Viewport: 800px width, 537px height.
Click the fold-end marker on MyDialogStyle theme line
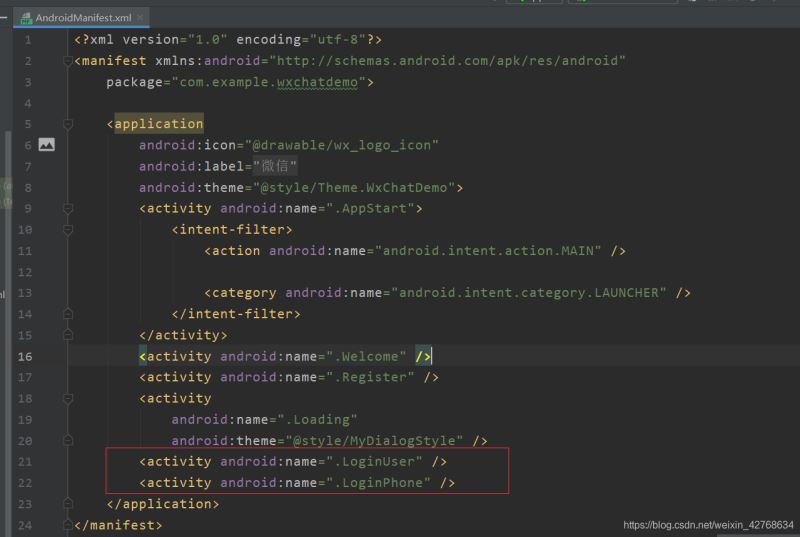[x=67, y=441]
